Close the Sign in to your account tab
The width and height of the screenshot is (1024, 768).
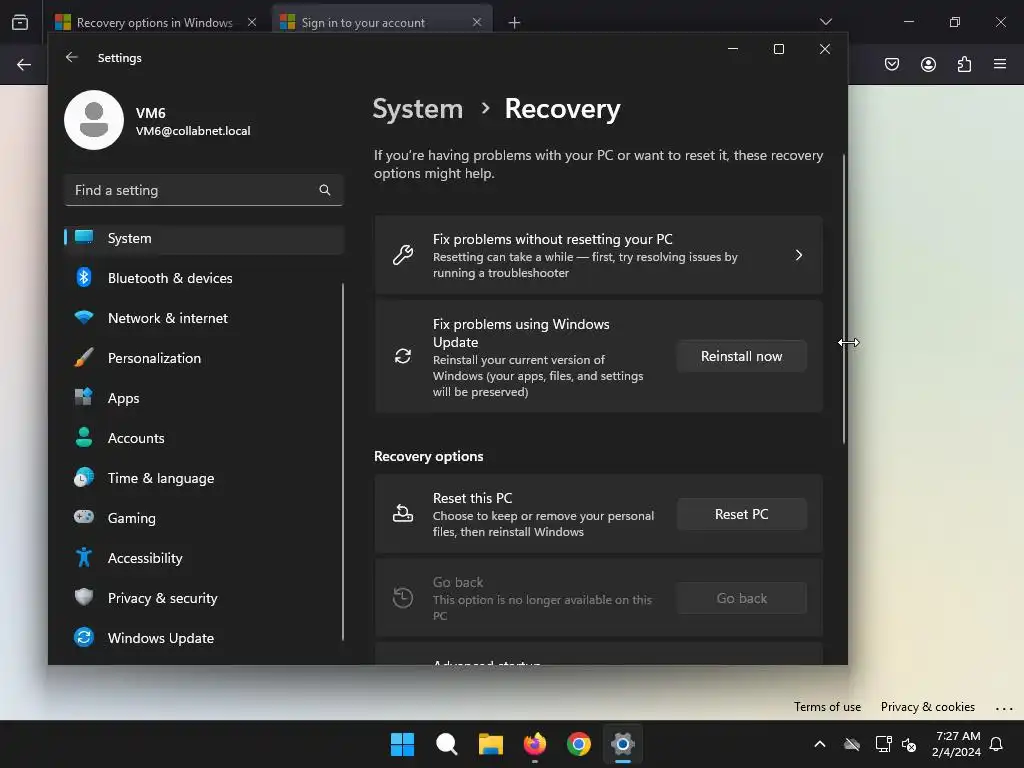(477, 22)
